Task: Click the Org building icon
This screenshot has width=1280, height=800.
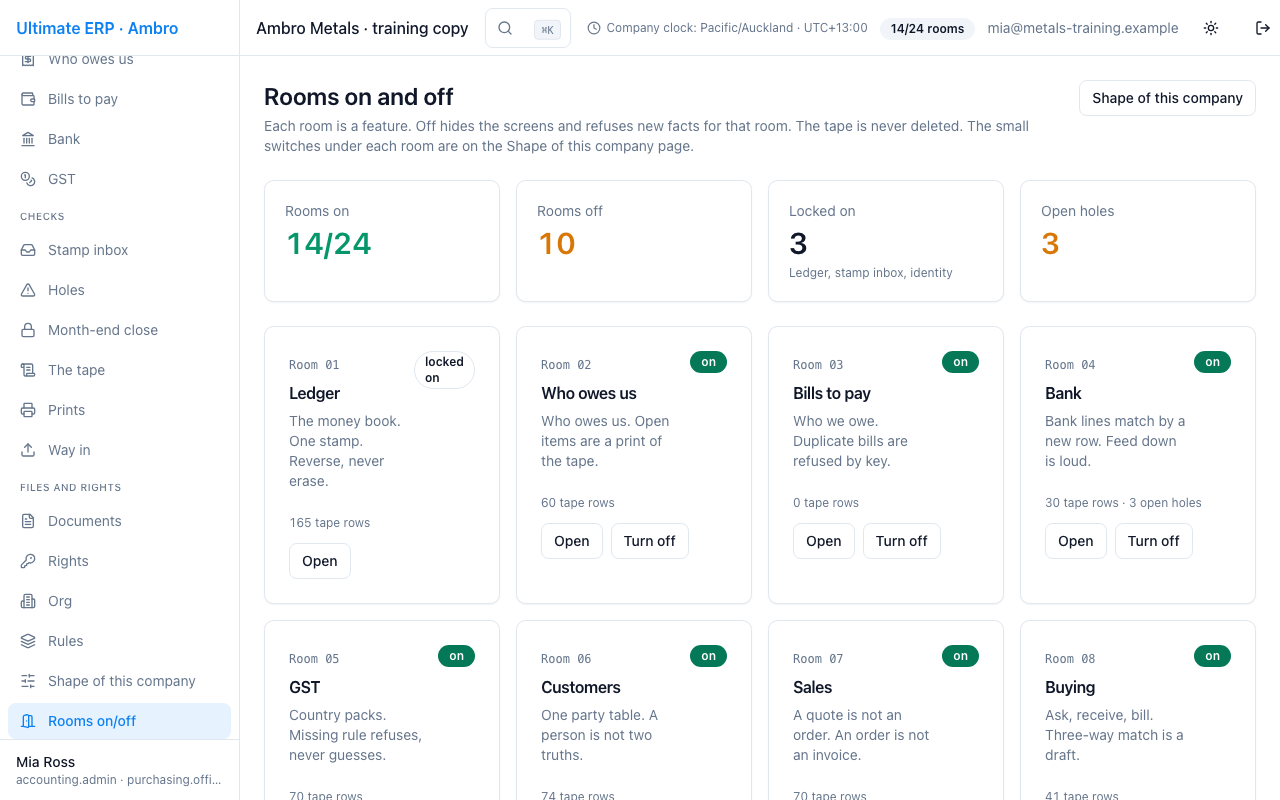Action: (x=28, y=601)
